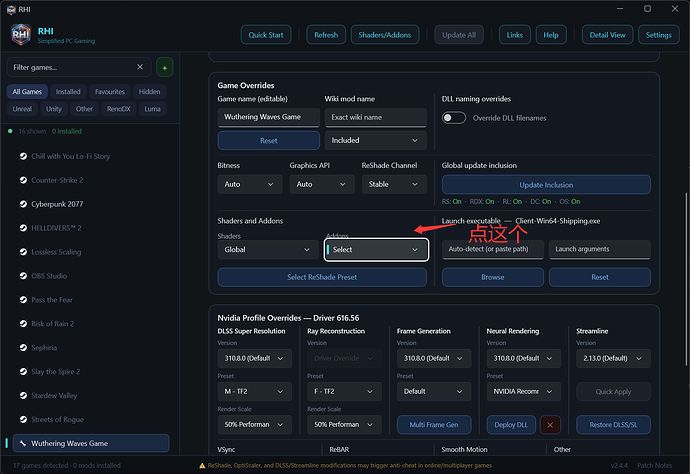Open Frame Generation Default preset dropdown
The width and height of the screenshot is (690, 474).
pos(434,391)
